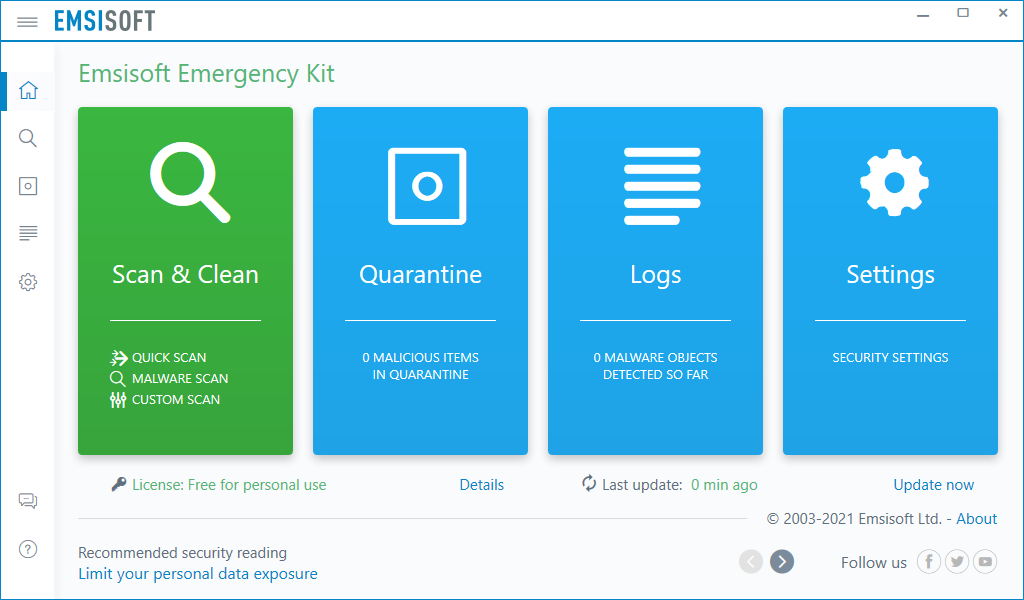Show previous recommended reading article
The height and width of the screenshot is (600, 1024).
coord(751,561)
